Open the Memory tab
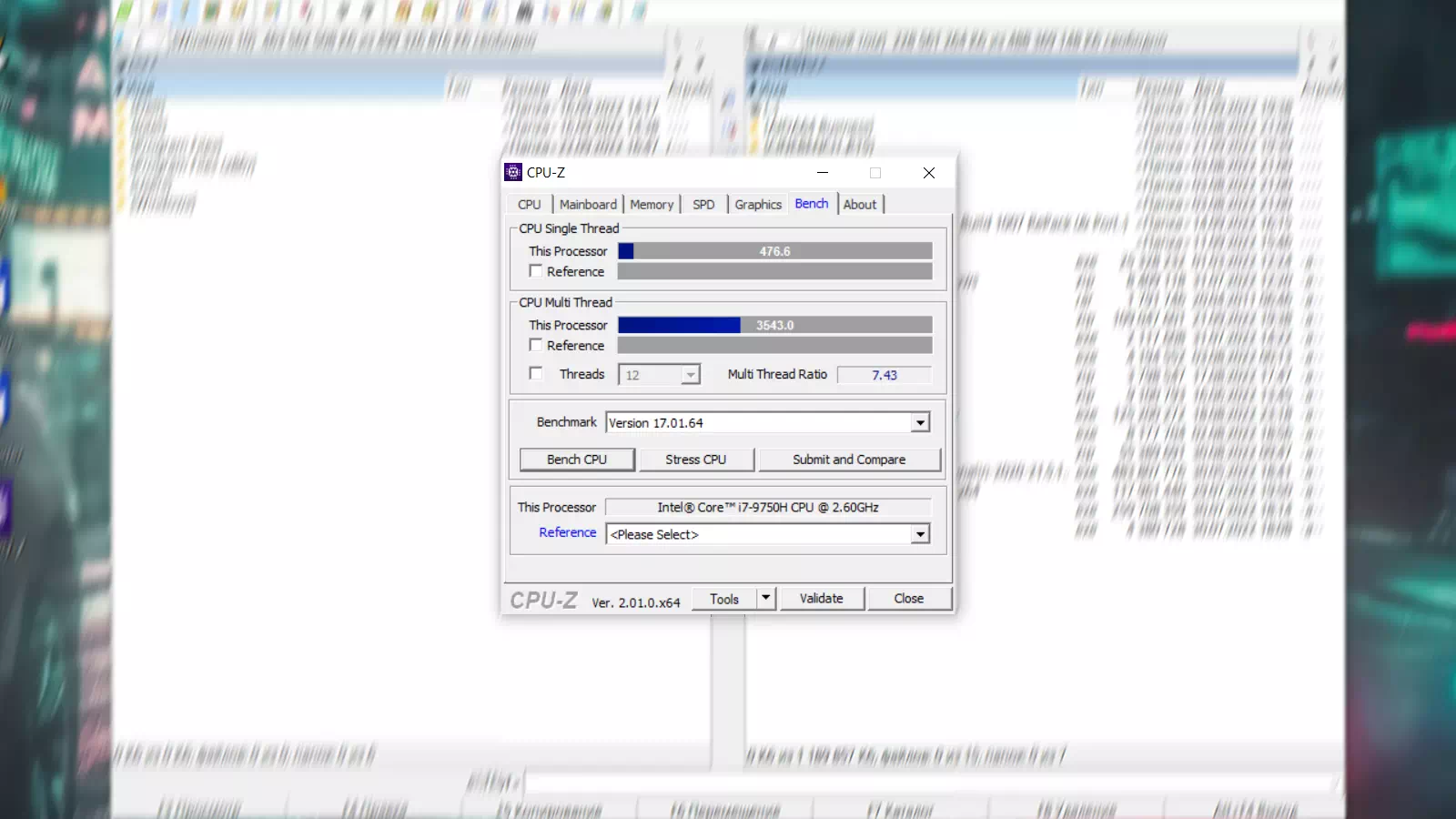1456x819 pixels. tap(652, 205)
